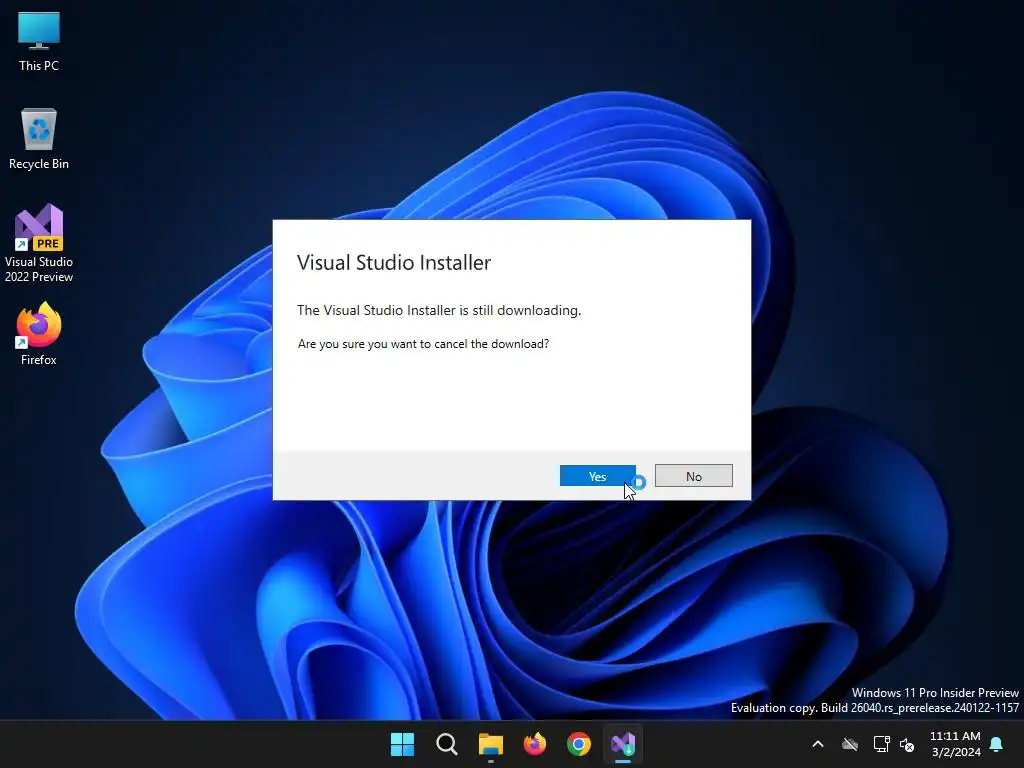This screenshot has height=768, width=1024.
Task: Select Firefox desktop shortcut
Action: (x=39, y=334)
